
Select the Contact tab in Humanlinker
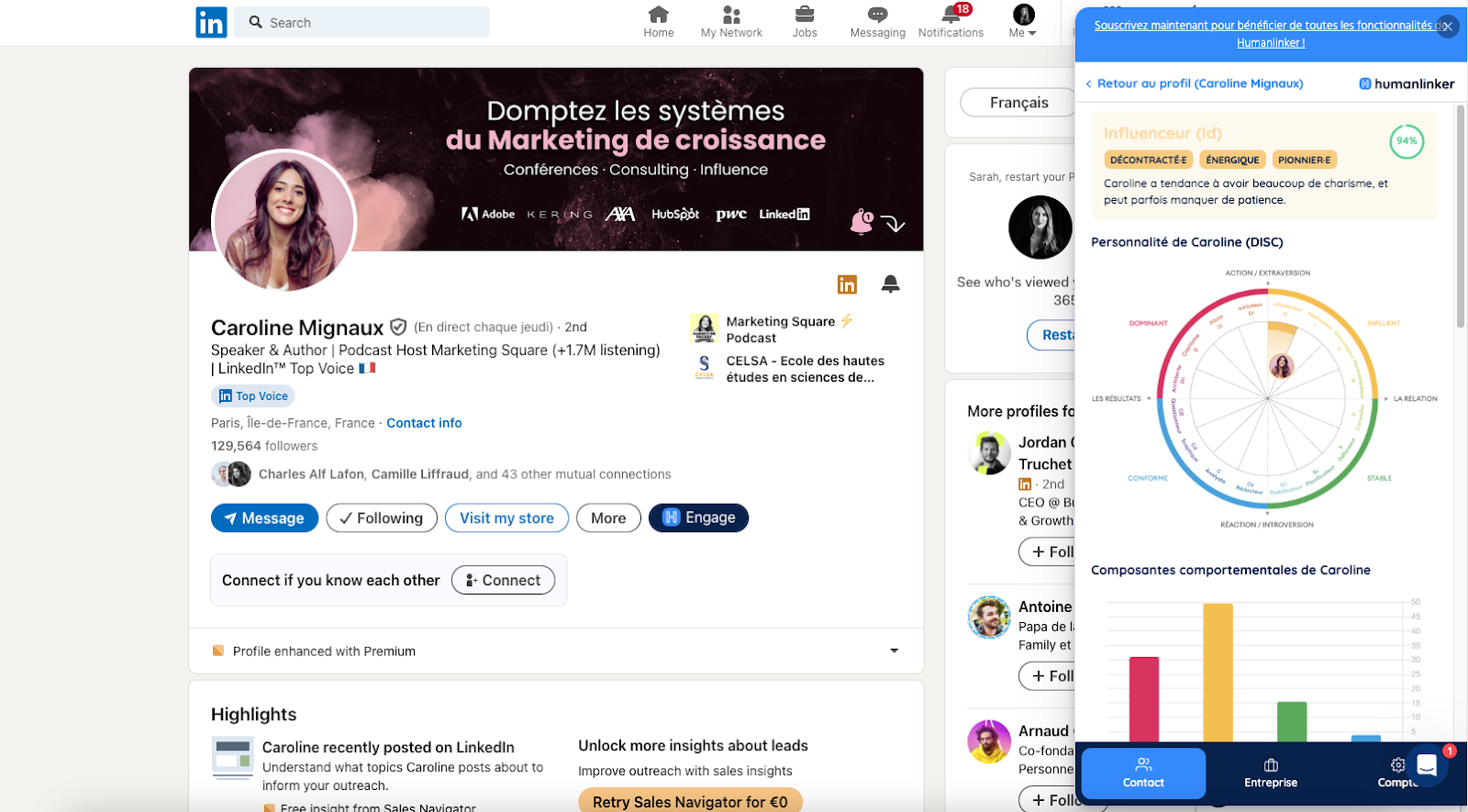pyautogui.click(x=1143, y=773)
